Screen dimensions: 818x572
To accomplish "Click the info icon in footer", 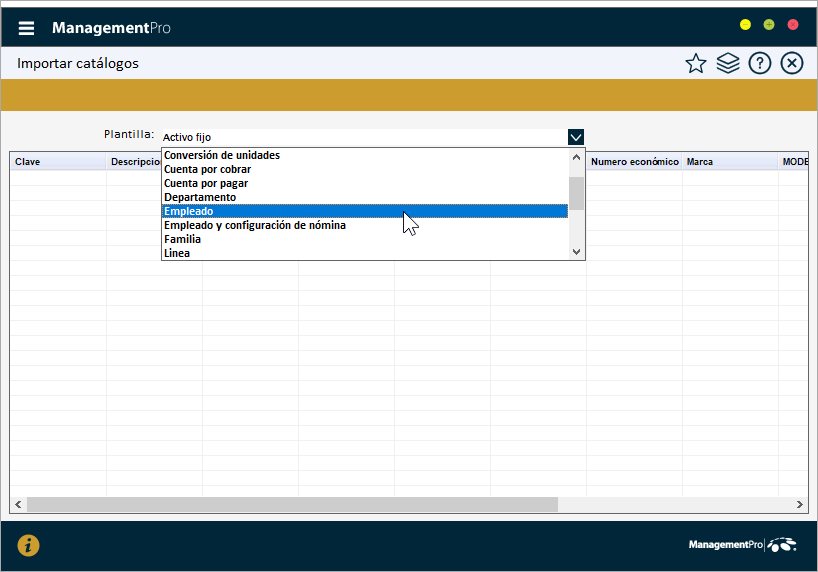I will [x=28, y=545].
